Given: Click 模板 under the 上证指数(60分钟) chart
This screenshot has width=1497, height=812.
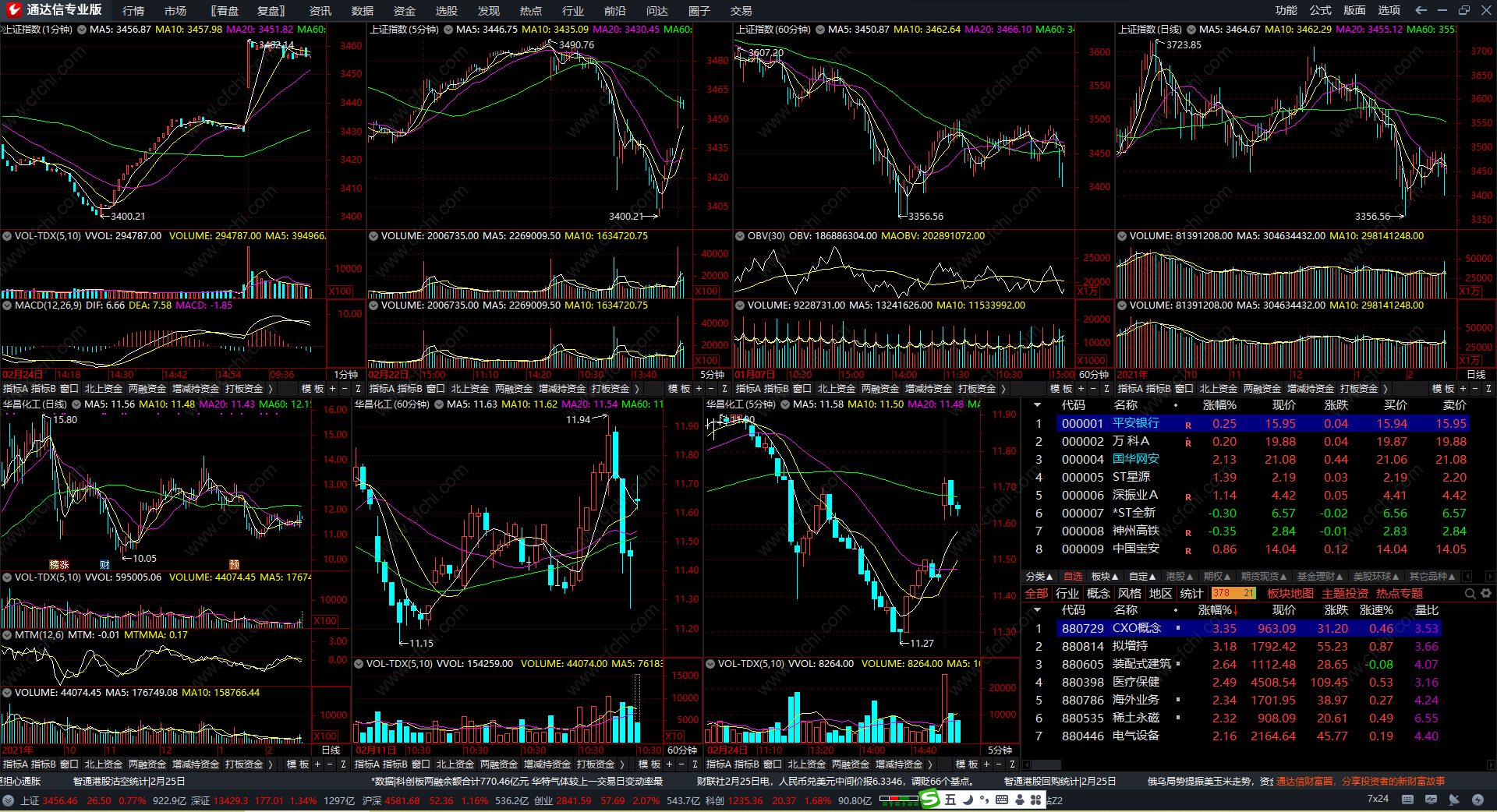Looking at the screenshot, I should 1061,388.
